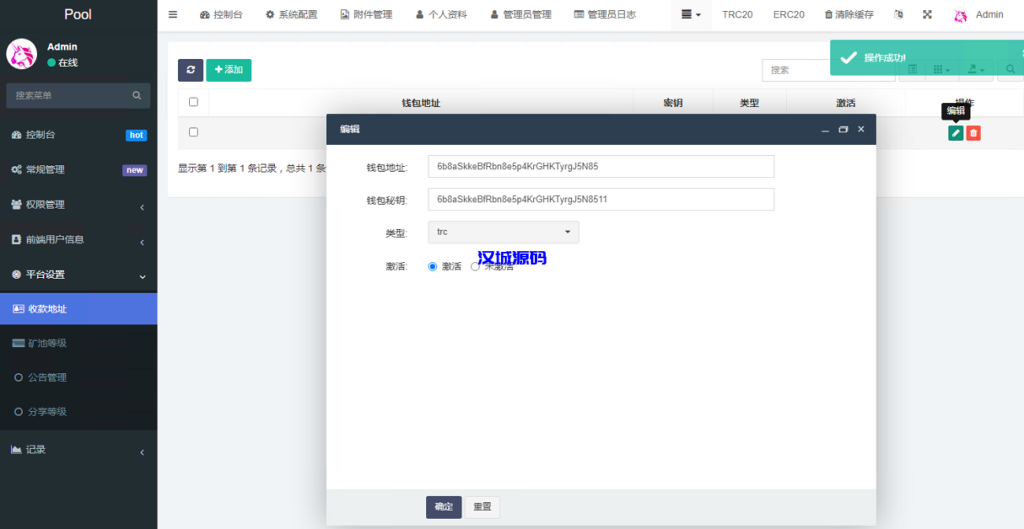Screen dimensions: 1024x529
Task: Click the 重置 reset button
Action: [482, 507]
